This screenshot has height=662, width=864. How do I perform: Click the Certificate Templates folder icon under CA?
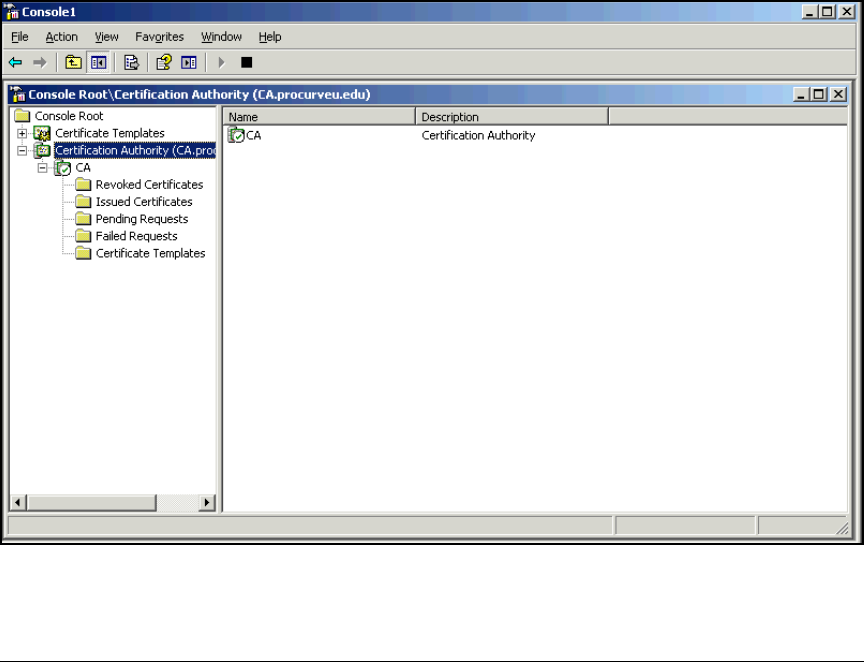(83, 253)
